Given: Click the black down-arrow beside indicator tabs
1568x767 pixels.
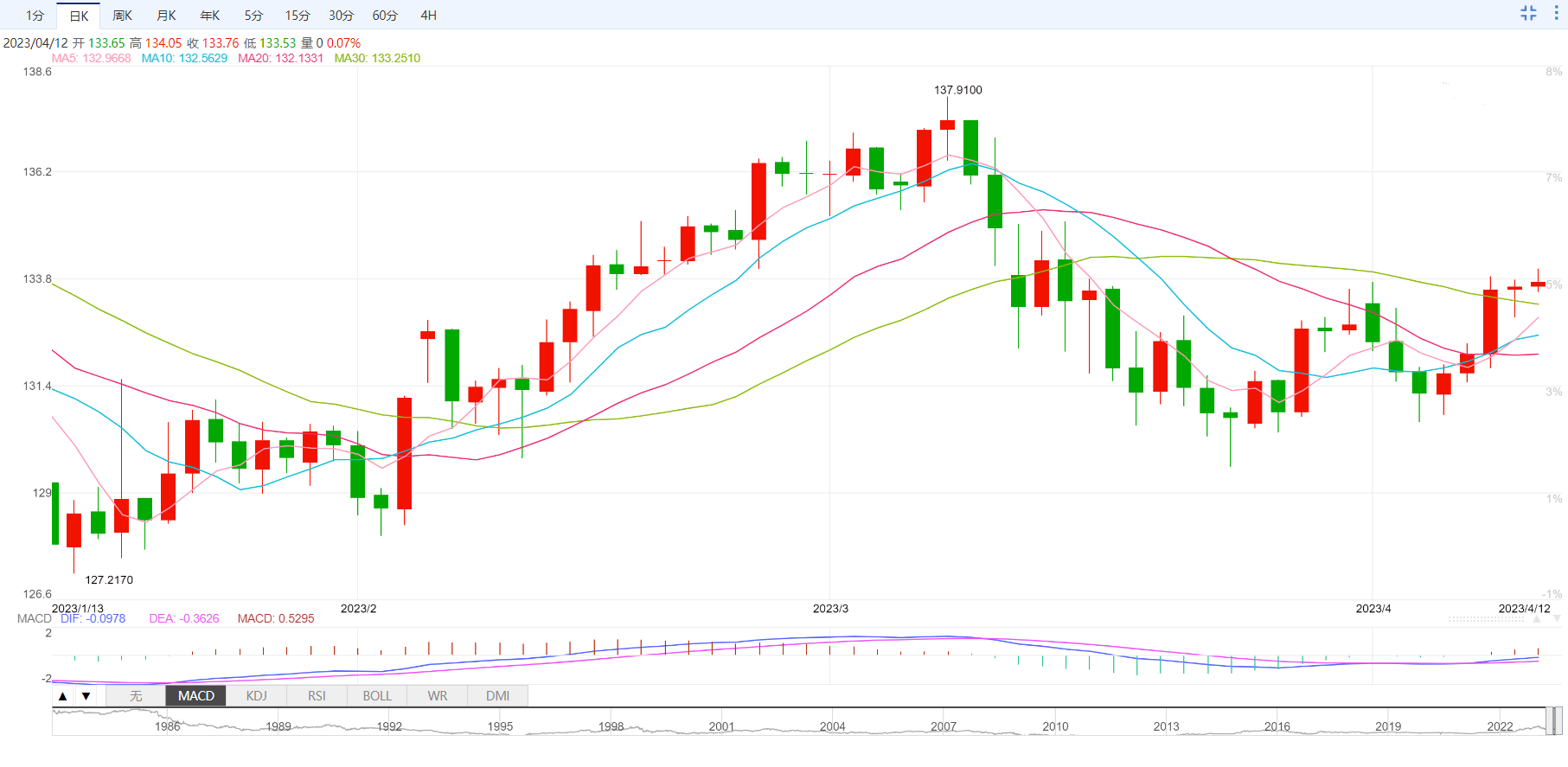Looking at the screenshot, I should [x=86, y=696].
